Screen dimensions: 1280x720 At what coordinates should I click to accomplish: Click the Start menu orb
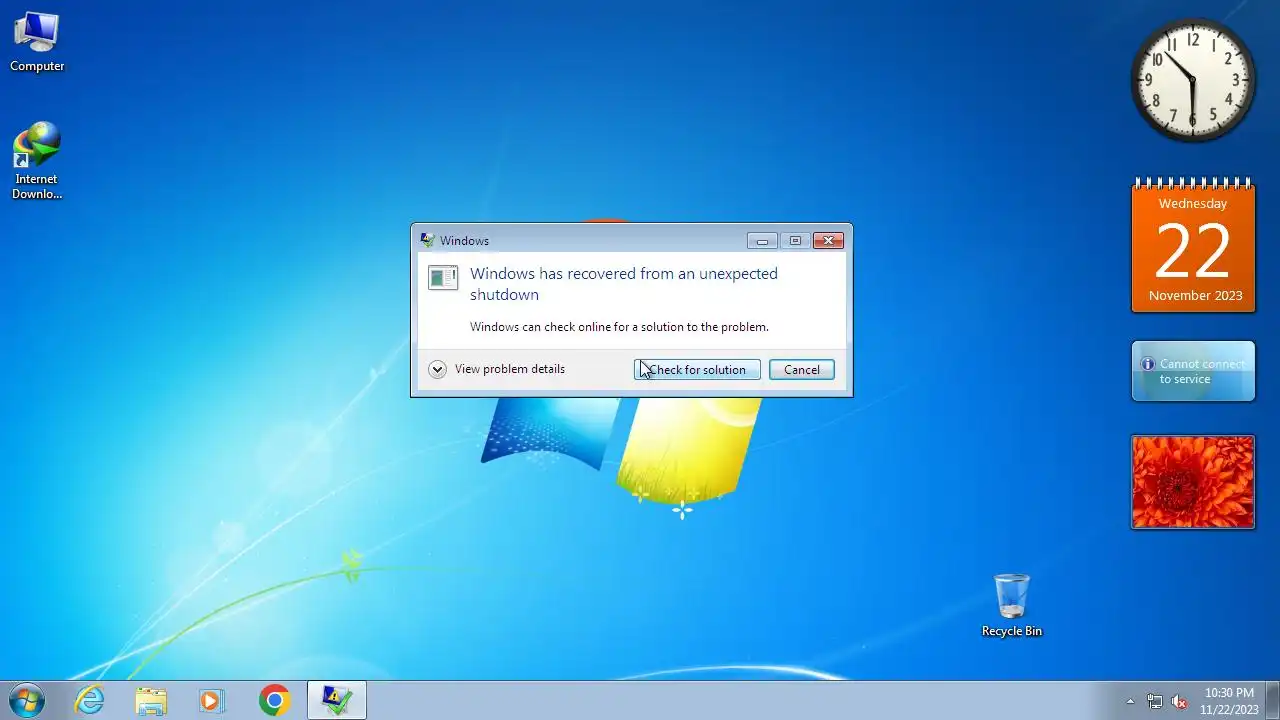point(27,700)
